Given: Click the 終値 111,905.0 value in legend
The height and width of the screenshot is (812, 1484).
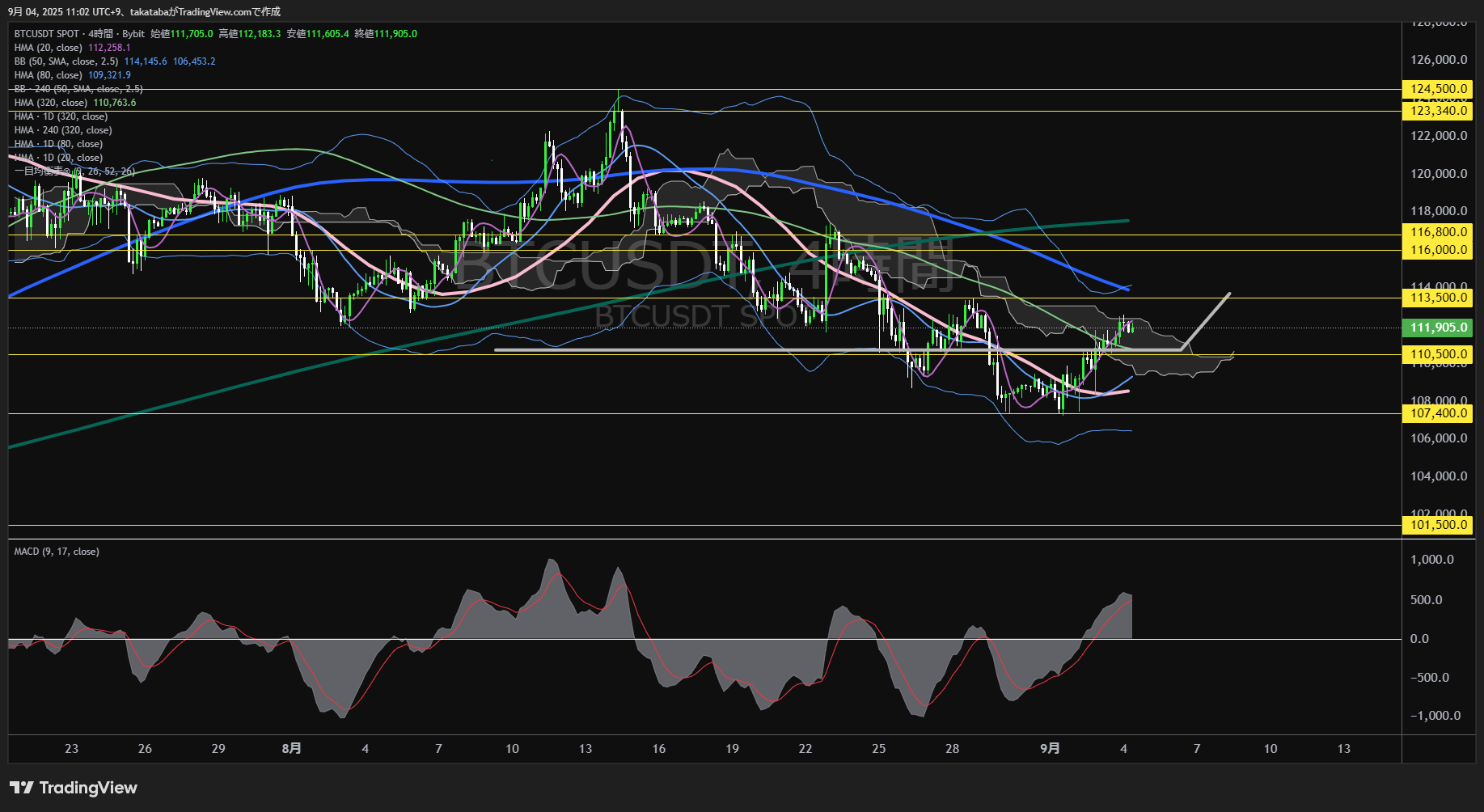Looking at the screenshot, I should coord(386,34).
